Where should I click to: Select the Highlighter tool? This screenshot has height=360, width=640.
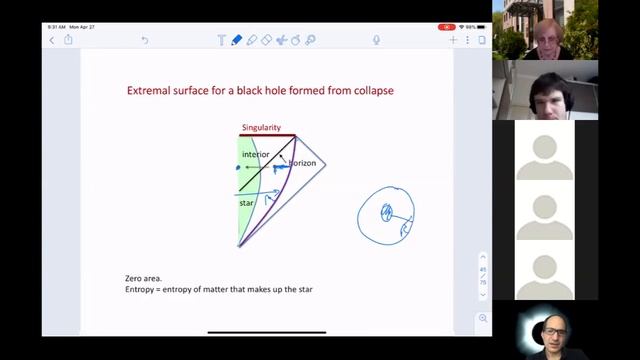click(251, 40)
